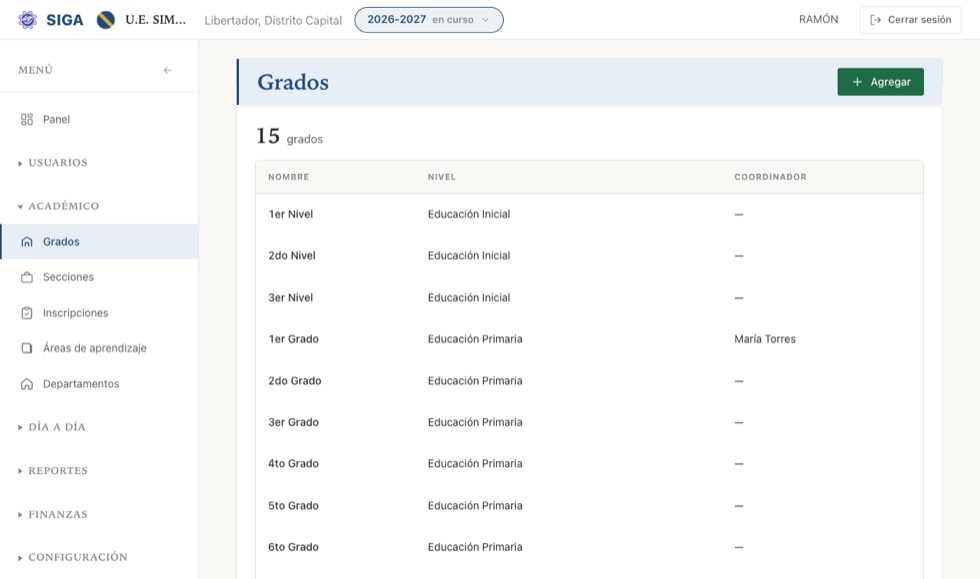This screenshot has height=579, width=980.
Task: Click the school emblem icon beside U.E. SIM
Action: pos(106,20)
